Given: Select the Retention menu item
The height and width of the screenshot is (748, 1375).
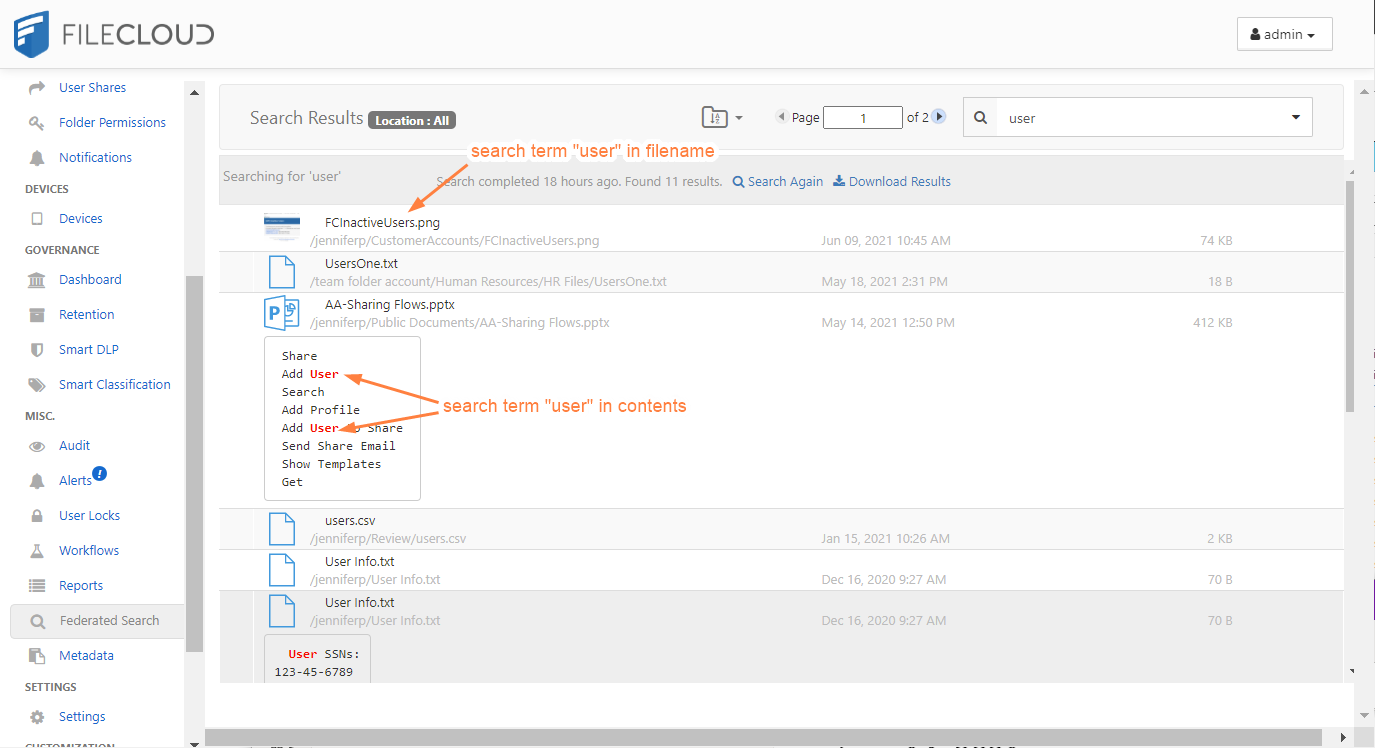Looking at the screenshot, I should coord(86,315).
